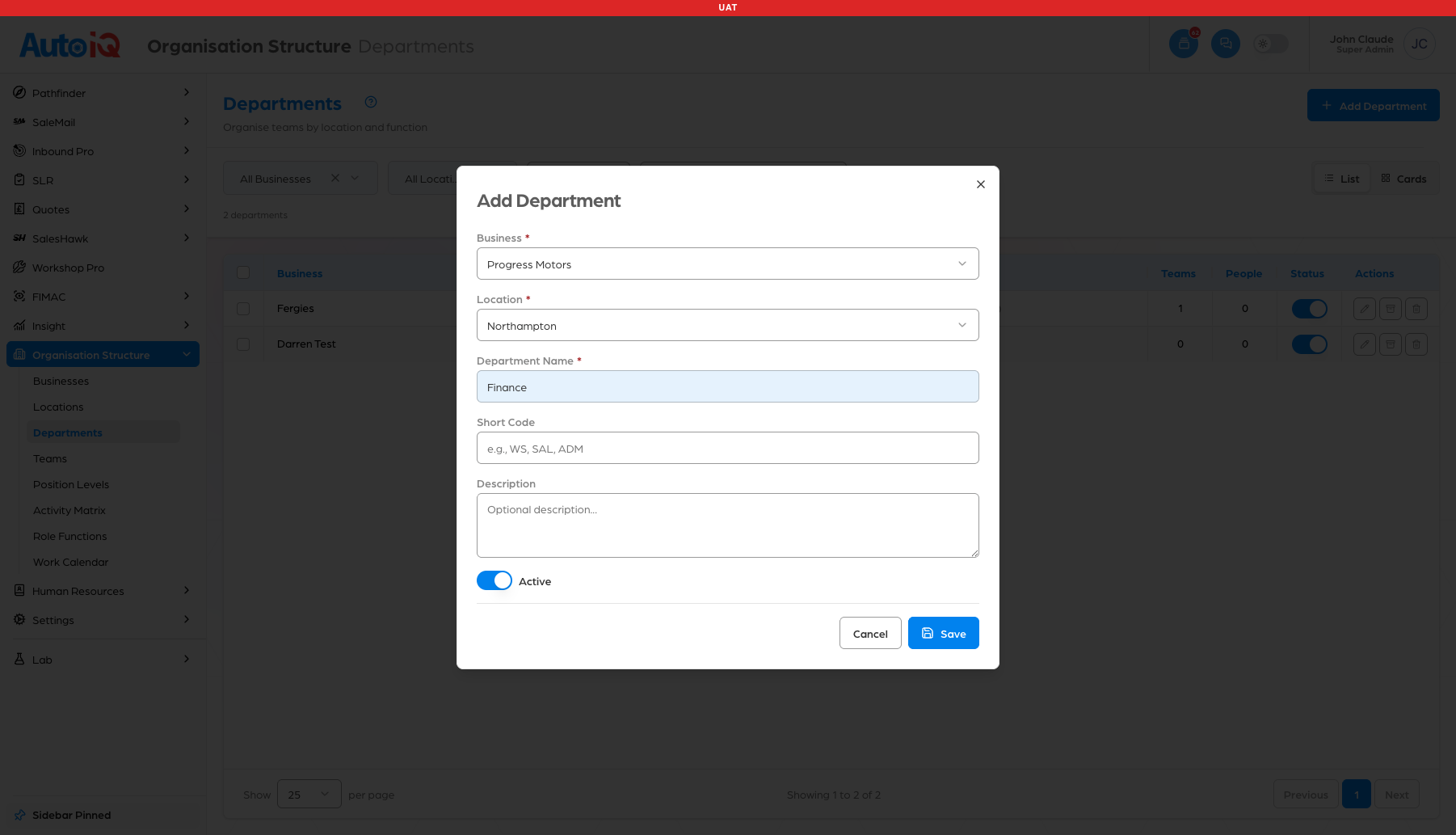This screenshot has width=1456, height=835.
Task: Click the Description text area
Action: coord(728,525)
